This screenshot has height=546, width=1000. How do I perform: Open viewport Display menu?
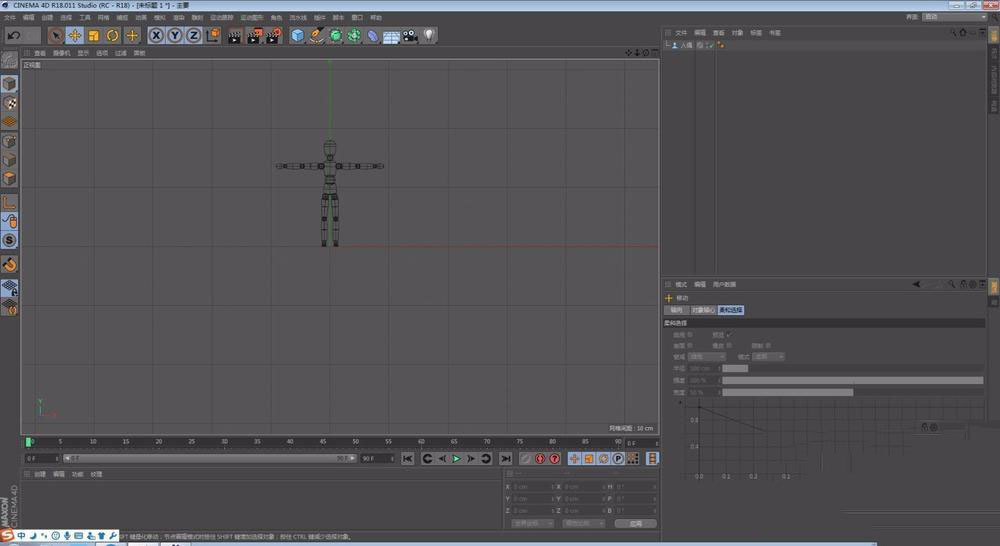pos(84,53)
